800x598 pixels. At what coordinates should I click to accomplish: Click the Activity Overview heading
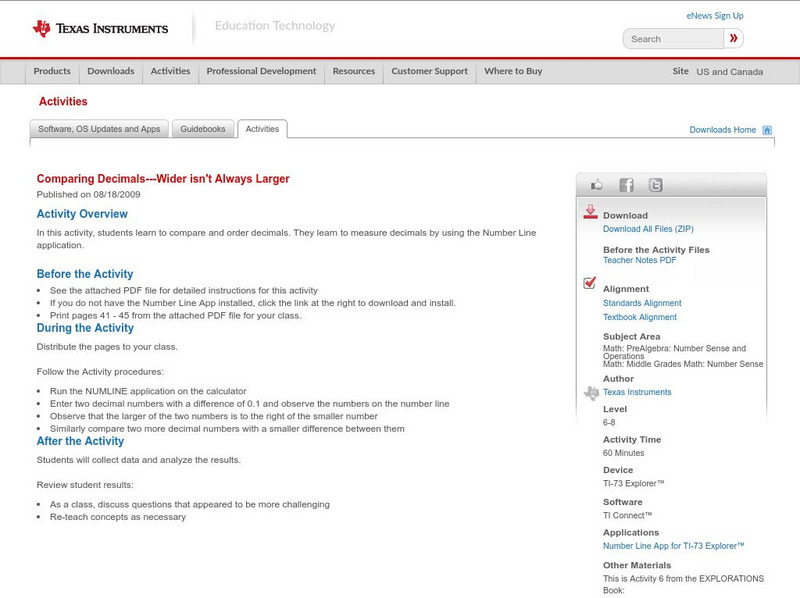click(82, 214)
